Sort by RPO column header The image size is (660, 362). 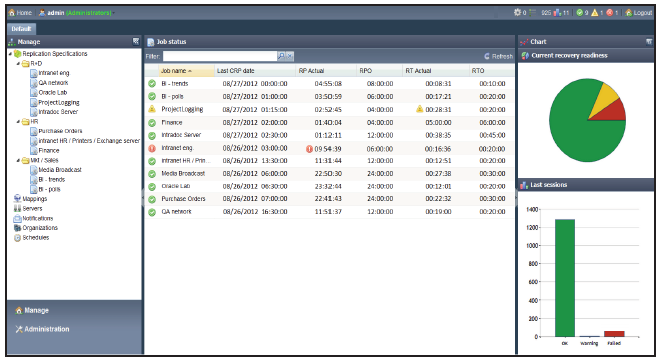[x=380, y=71]
